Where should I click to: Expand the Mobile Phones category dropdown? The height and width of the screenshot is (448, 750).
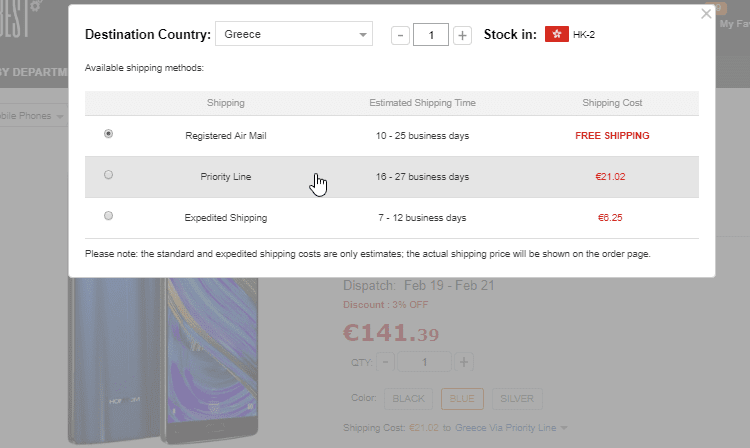pos(60,116)
